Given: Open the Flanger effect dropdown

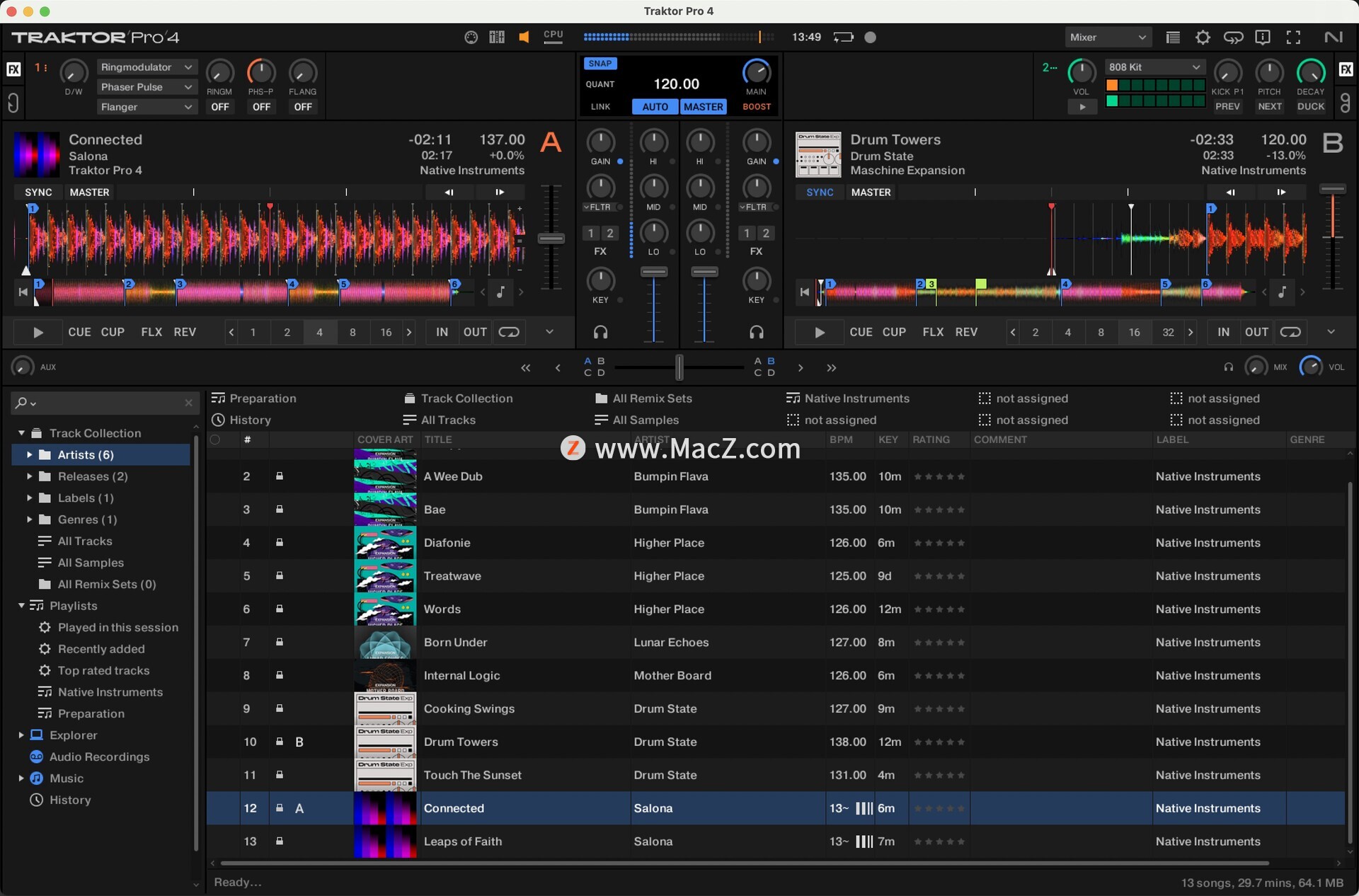Looking at the screenshot, I should (146, 107).
